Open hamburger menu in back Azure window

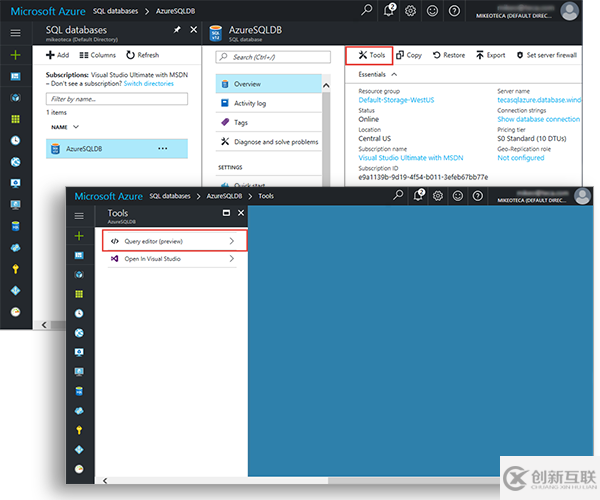click(15, 33)
